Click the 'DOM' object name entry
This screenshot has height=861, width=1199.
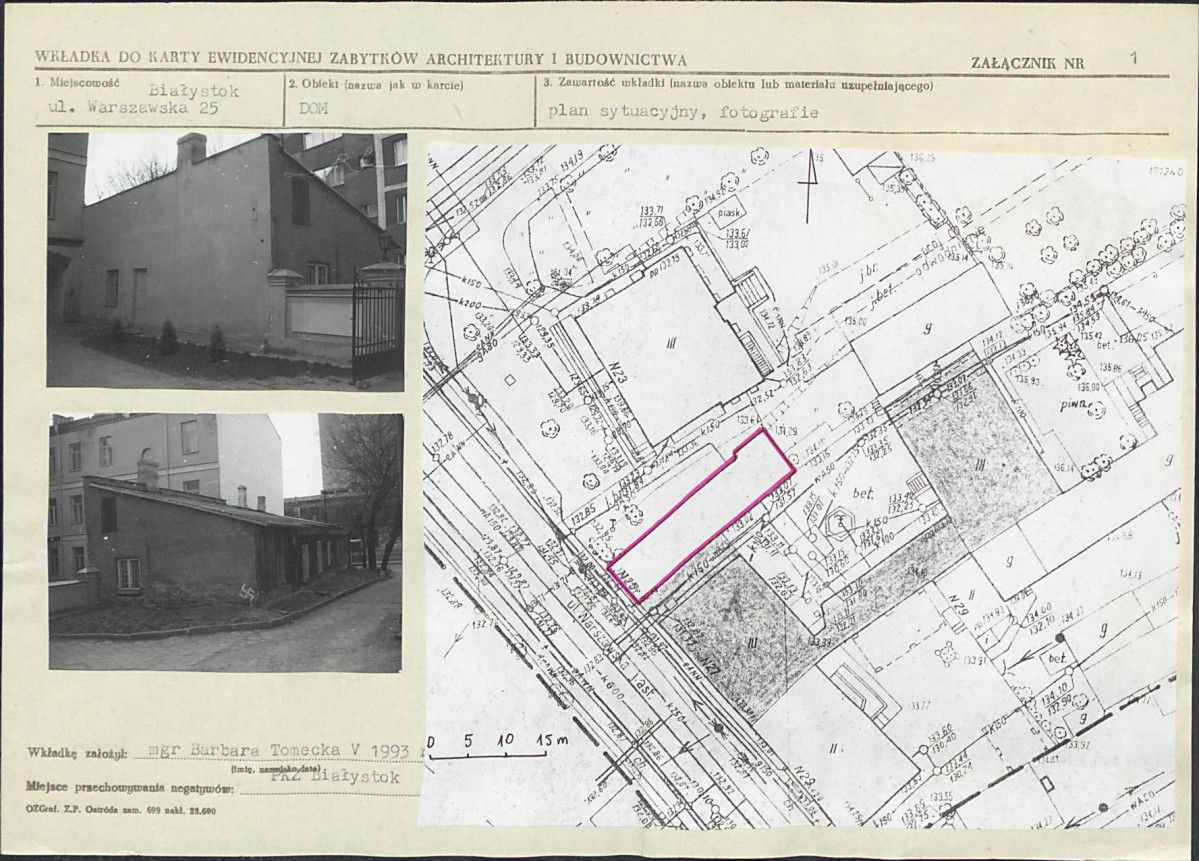pyautogui.click(x=305, y=110)
